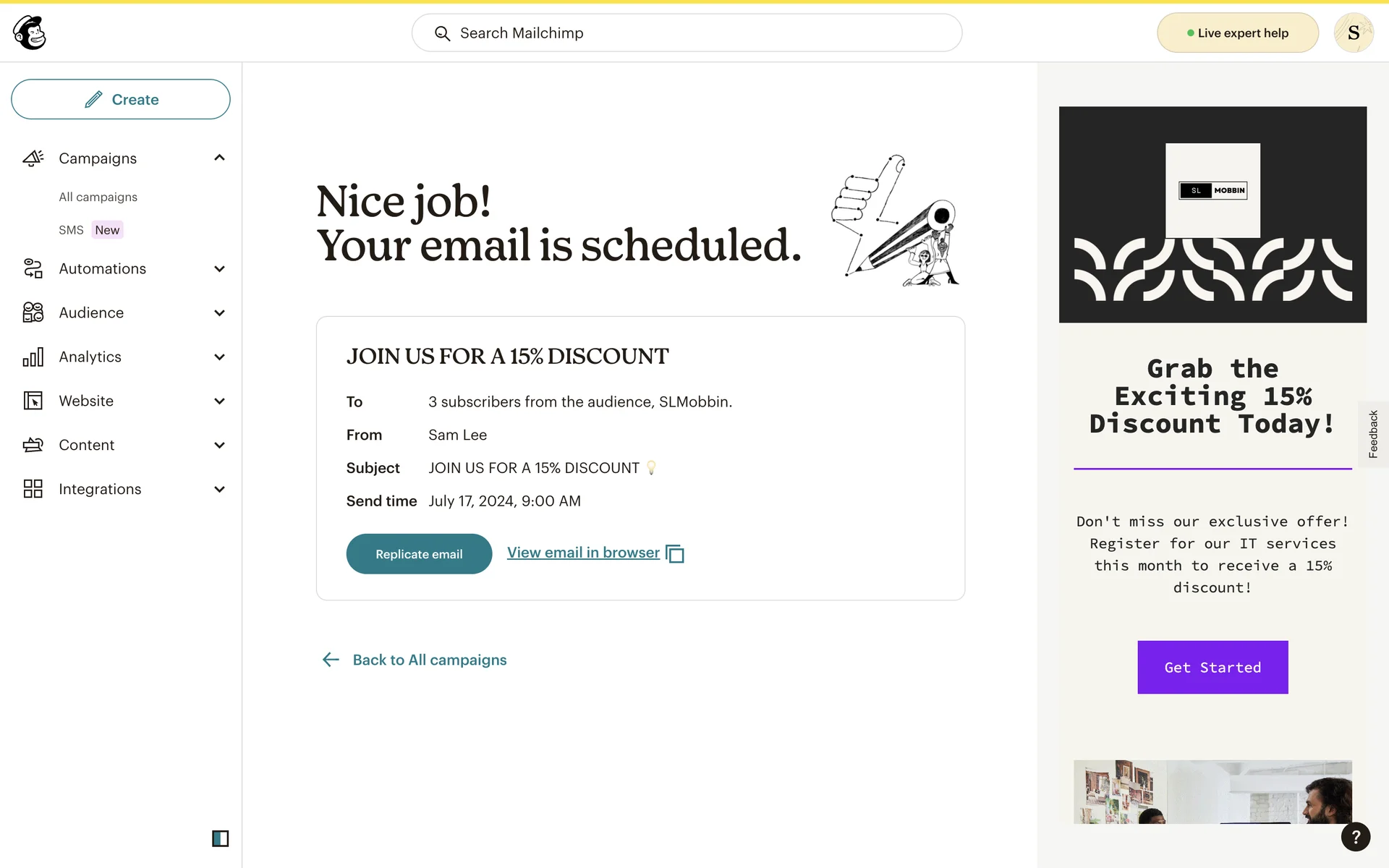Open the View email in browser link
This screenshot has height=868, width=1389.
coord(583,553)
